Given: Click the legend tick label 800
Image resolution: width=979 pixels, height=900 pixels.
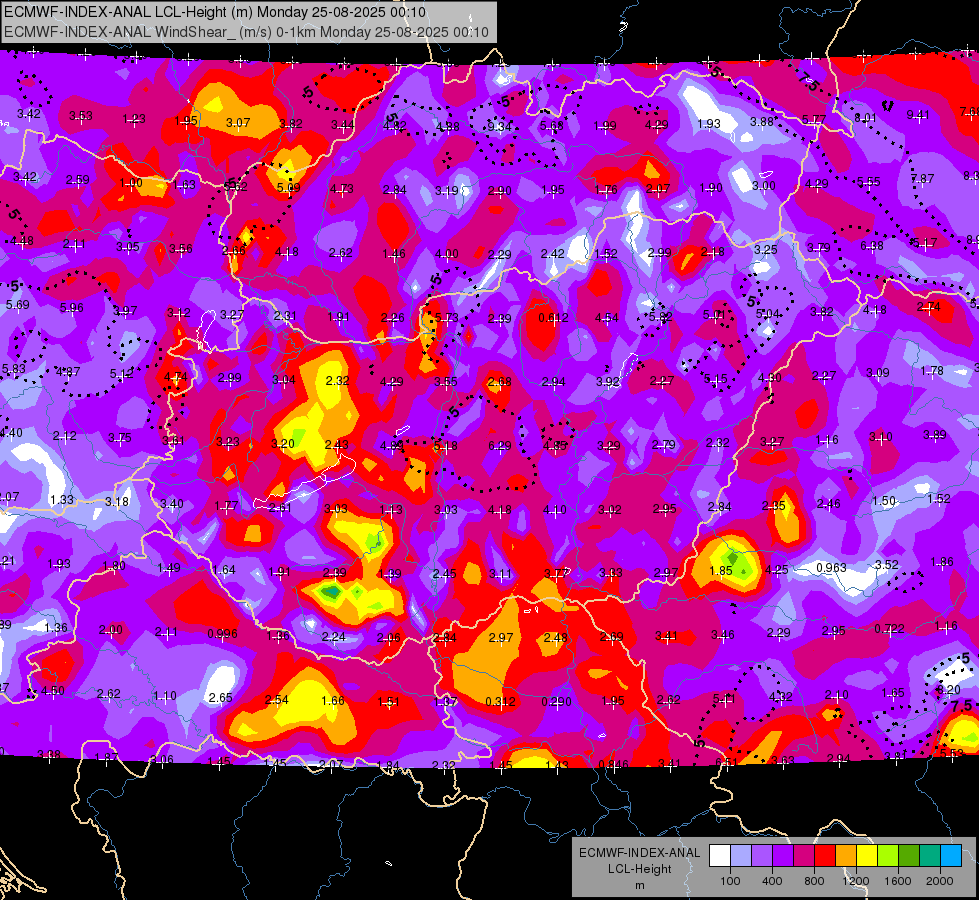Looking at the screenshot, I should (x=814, y=881).
